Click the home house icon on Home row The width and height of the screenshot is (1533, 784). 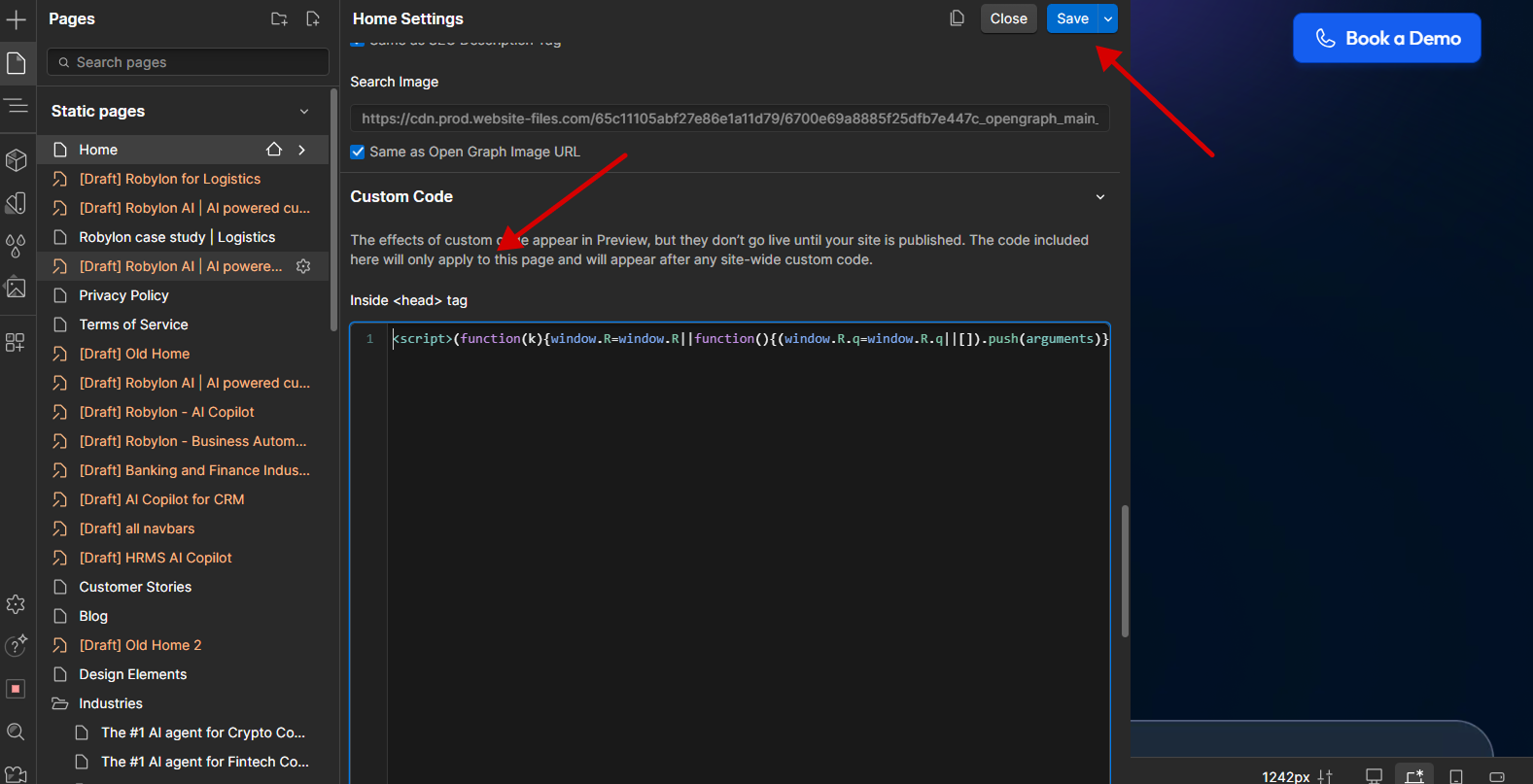coord(274,150)
